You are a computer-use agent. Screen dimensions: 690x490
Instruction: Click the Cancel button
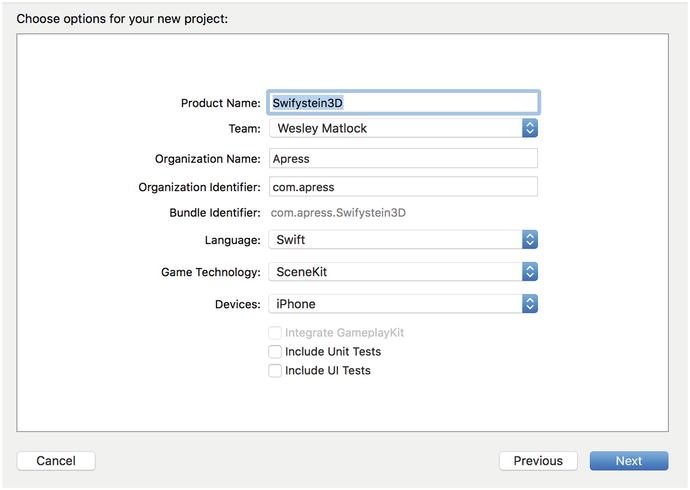56,461
